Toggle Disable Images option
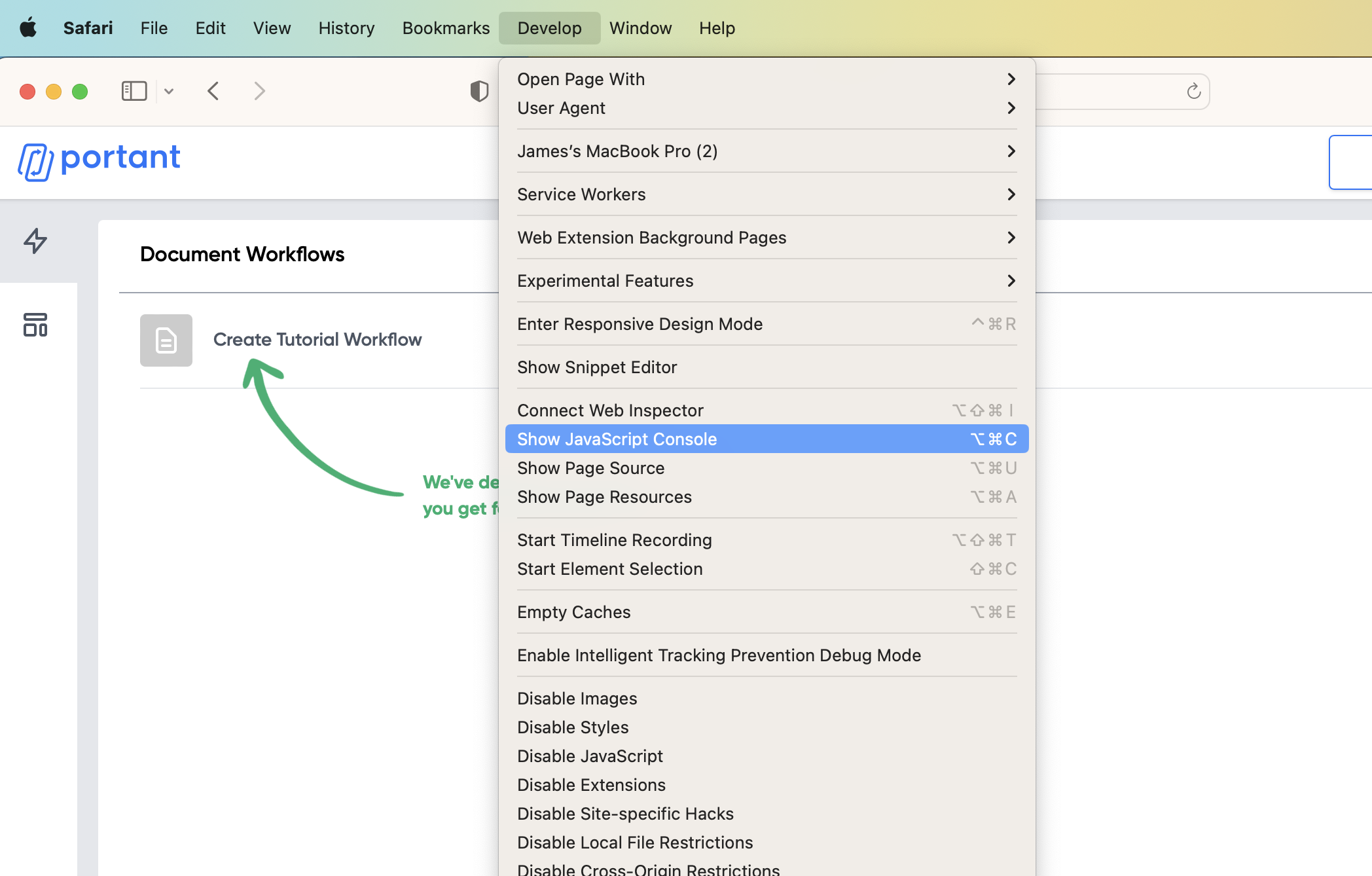1372x876 pixels. point(577,699)
